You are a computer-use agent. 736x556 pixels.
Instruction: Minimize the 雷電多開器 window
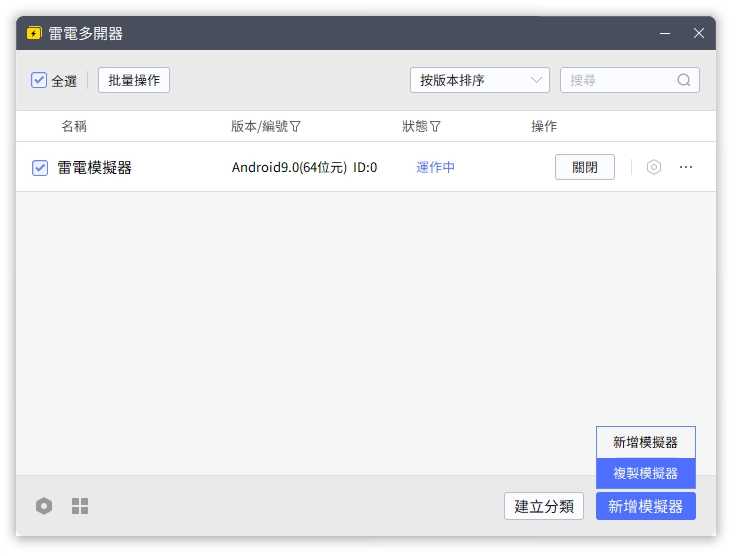(665, 33)
